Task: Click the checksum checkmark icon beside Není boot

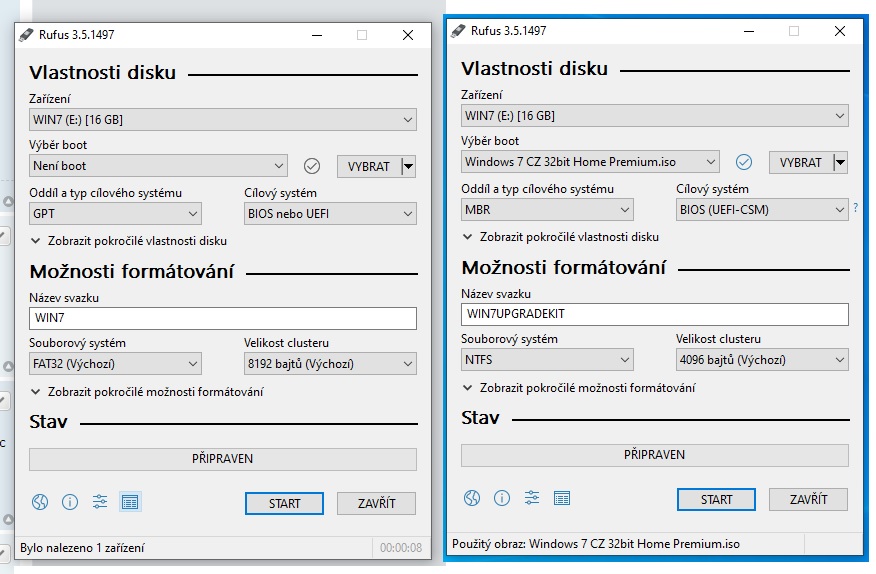Action: point(312,166)
